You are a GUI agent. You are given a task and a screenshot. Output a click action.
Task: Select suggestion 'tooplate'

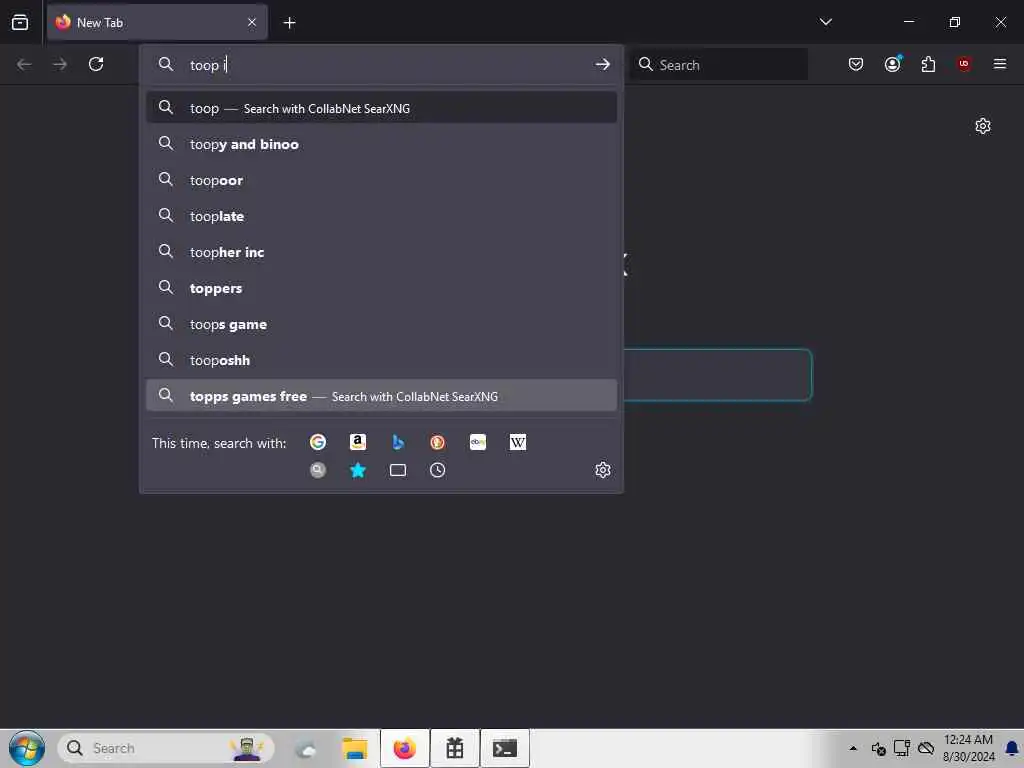coord(381,216)
